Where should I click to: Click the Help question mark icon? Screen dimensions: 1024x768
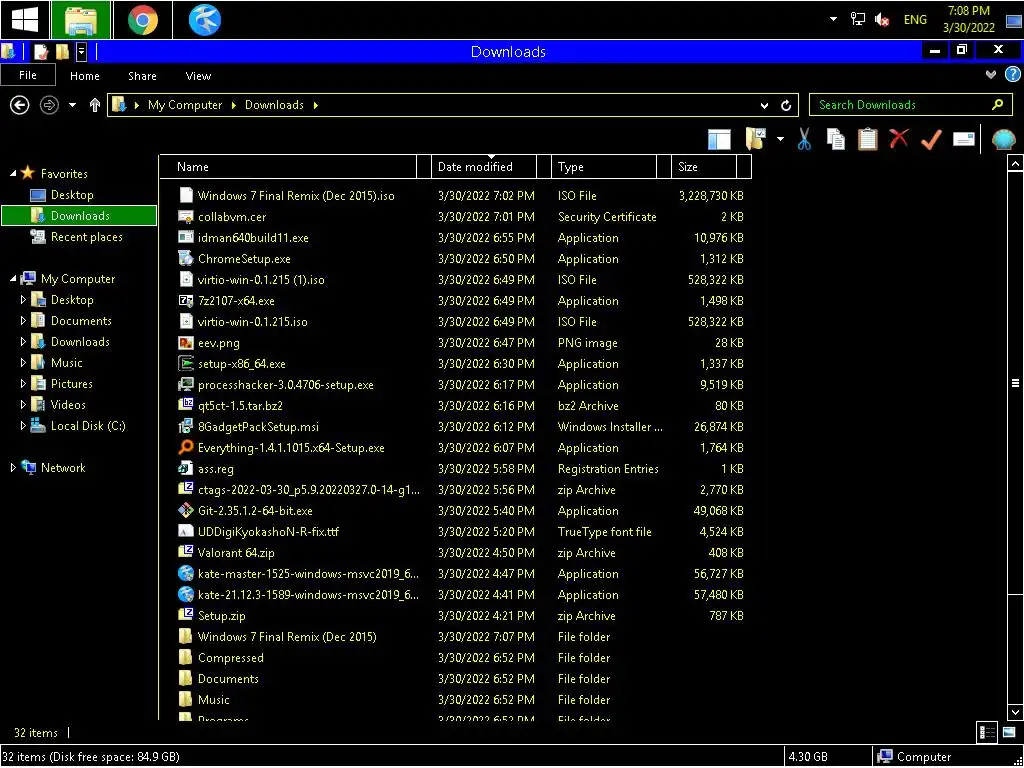tap(1012, 75)
